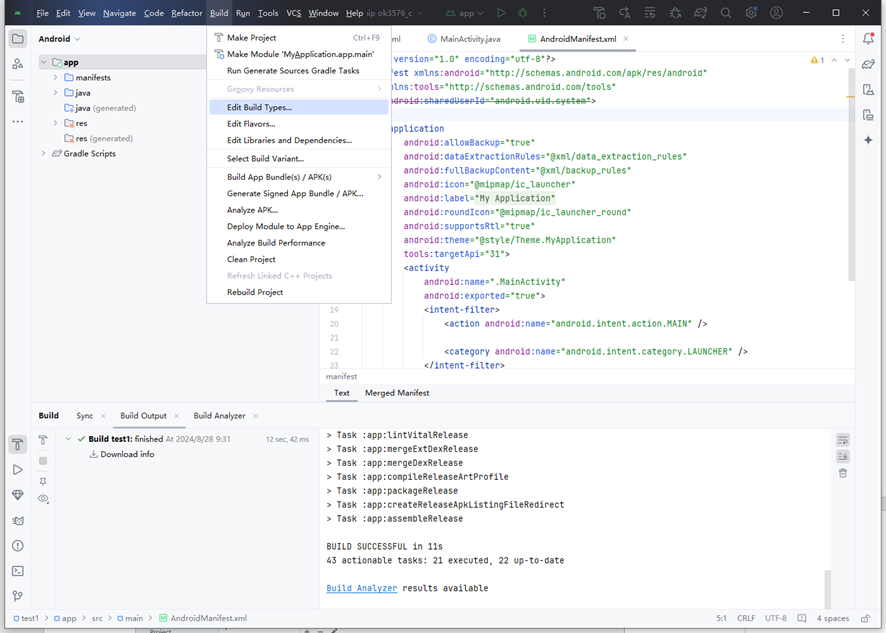Choose Rebuild Project menu item

[299, 292]
